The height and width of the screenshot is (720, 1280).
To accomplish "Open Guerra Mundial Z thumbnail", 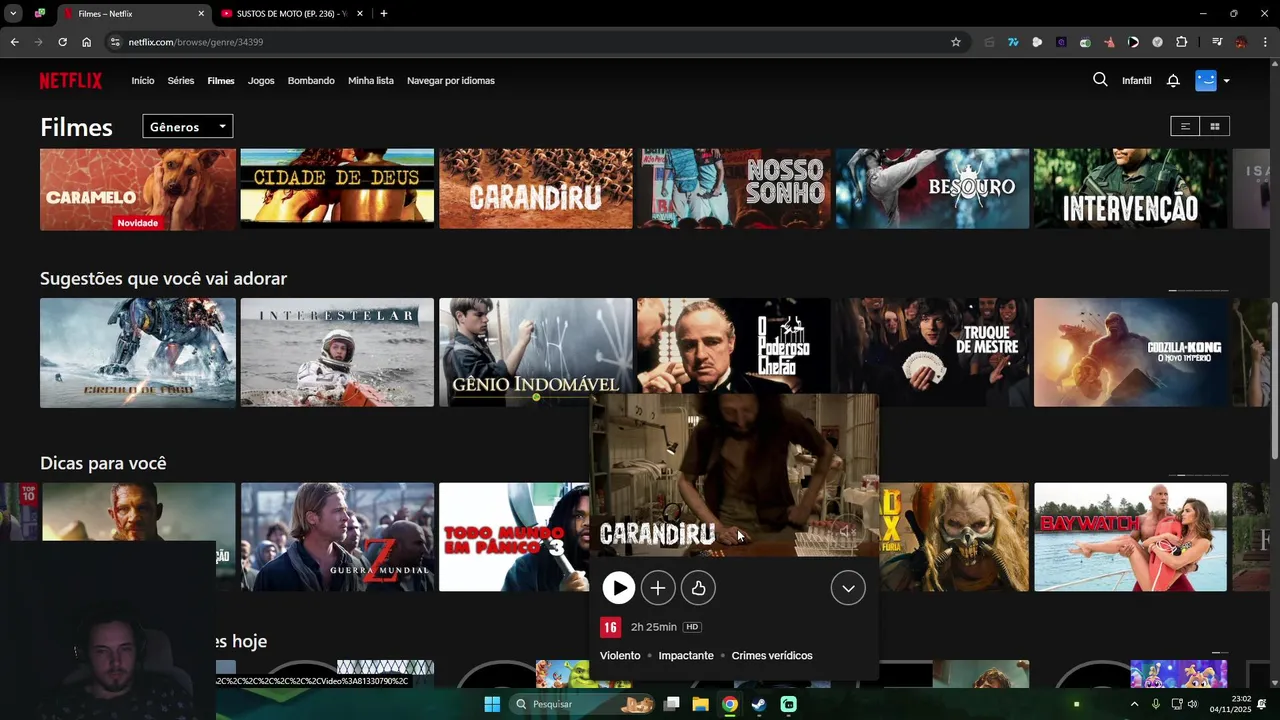I will 337,537.
